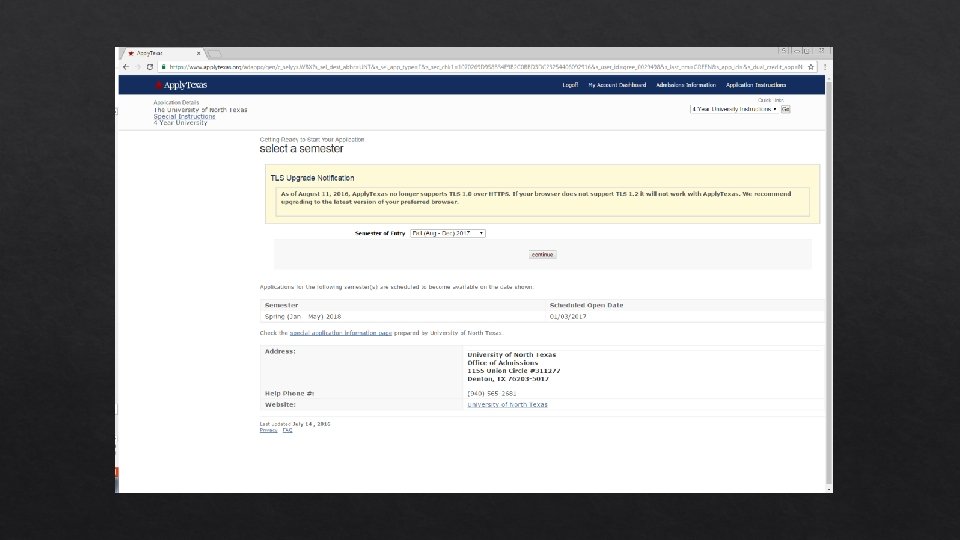Click the secure padlock icon in address bar

163,67
